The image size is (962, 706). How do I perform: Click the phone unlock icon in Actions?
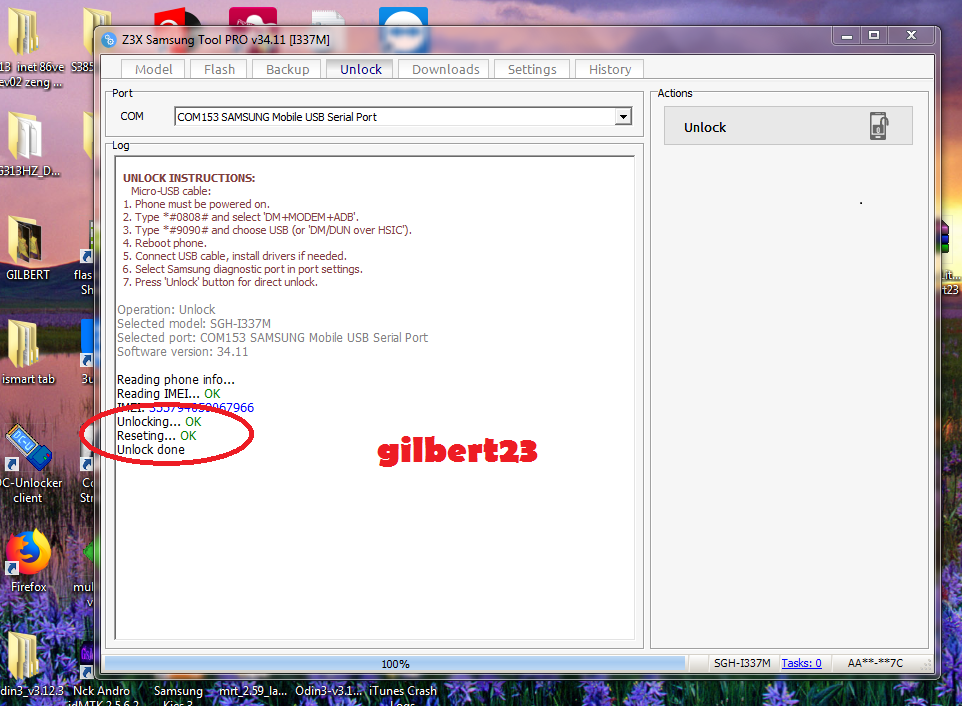pos(879,126)
